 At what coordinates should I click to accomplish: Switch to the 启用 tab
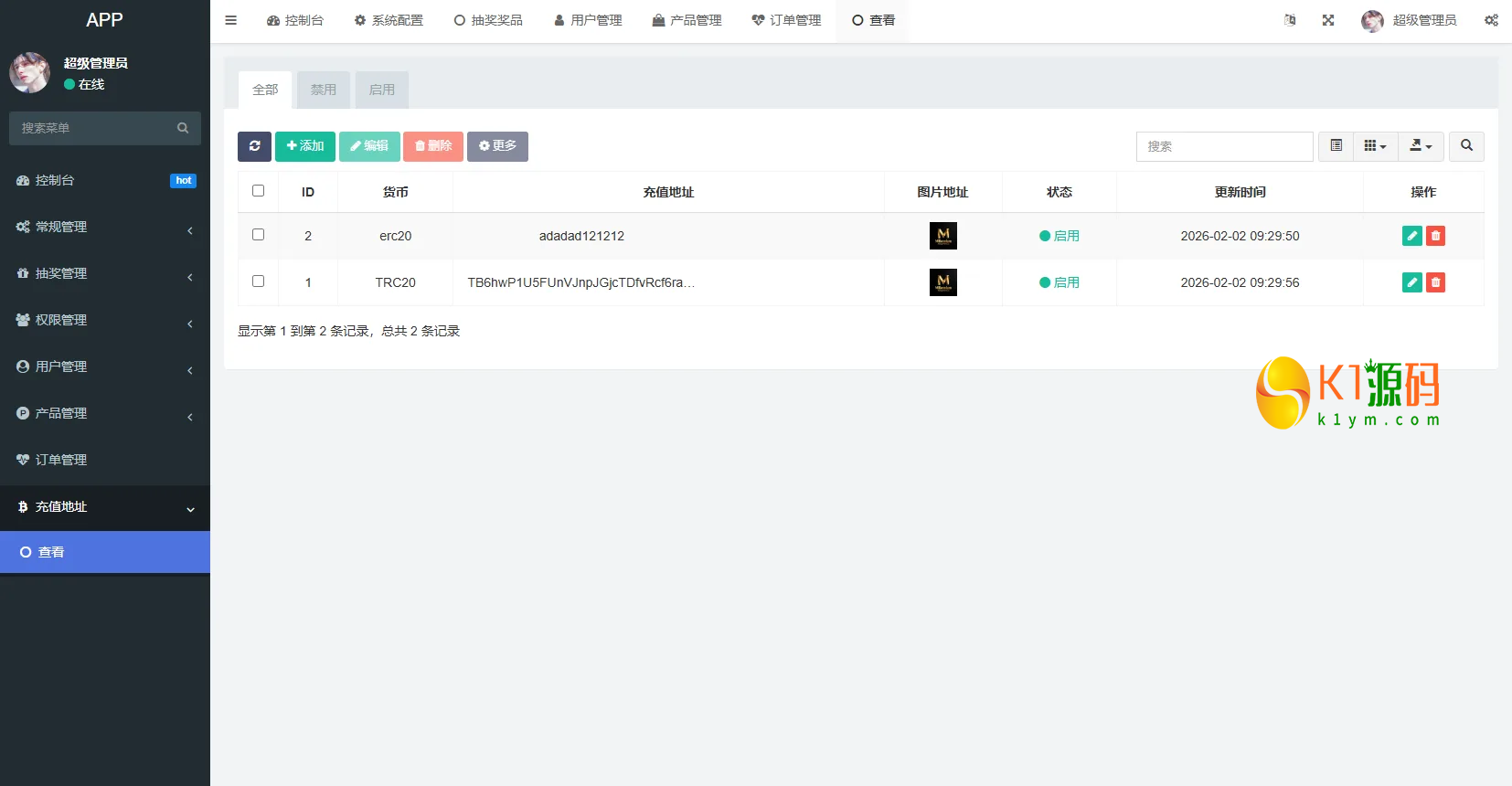click(x=382, y=90)
